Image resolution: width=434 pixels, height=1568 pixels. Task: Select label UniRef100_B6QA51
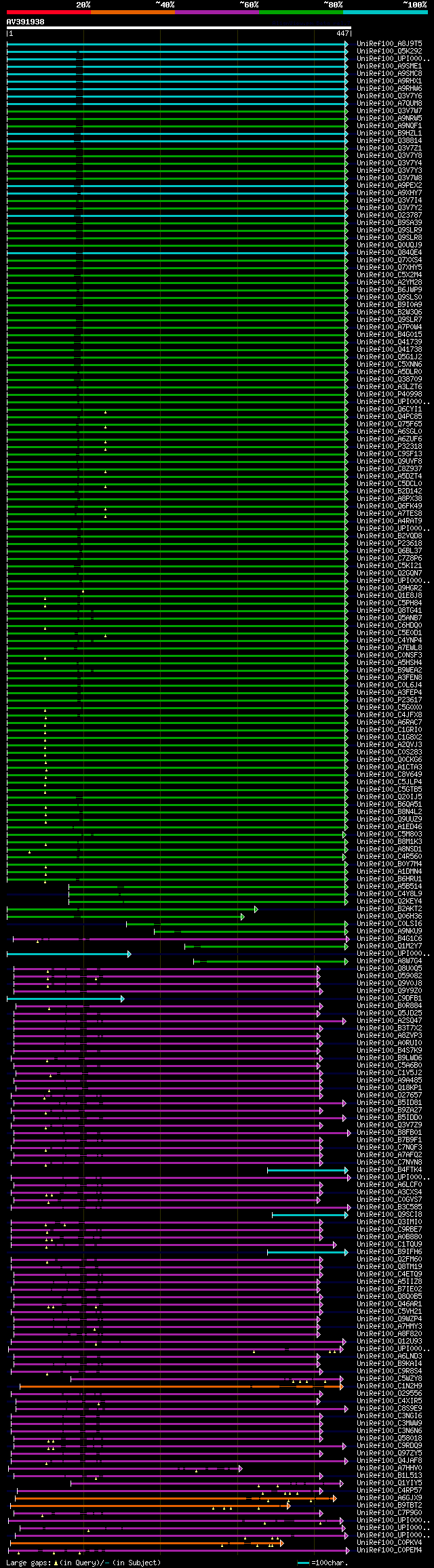pos(389,804)
